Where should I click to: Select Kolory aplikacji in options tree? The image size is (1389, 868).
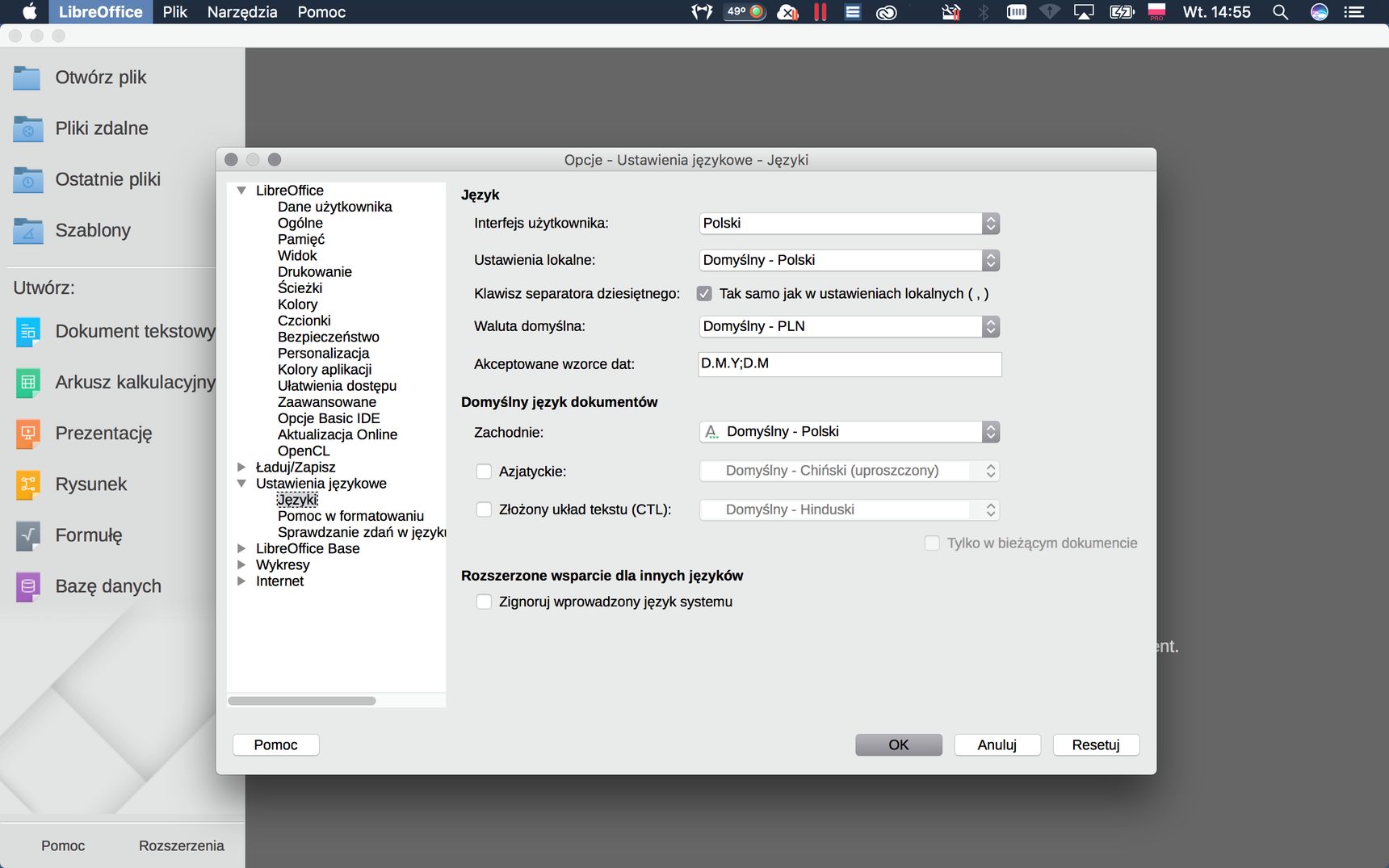pyautogui.click(x=325, y=369)
